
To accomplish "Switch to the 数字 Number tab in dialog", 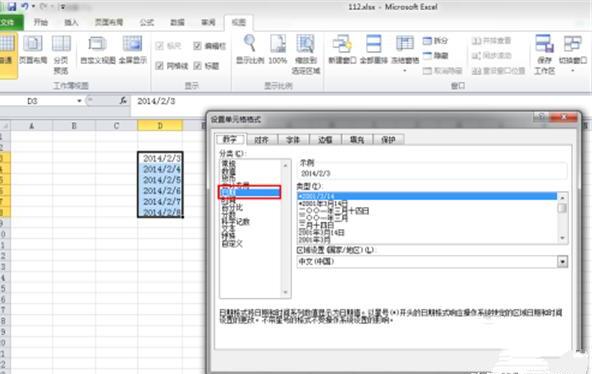I will [230, 139].
